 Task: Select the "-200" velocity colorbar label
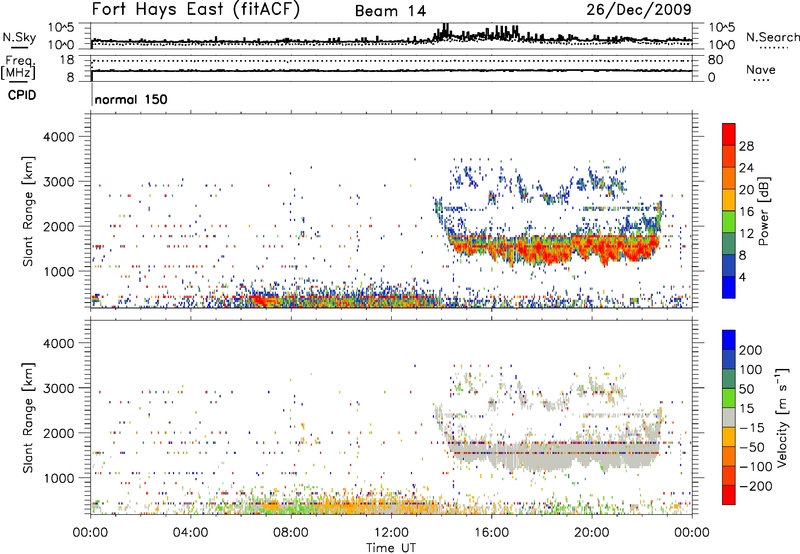(755, 486)
